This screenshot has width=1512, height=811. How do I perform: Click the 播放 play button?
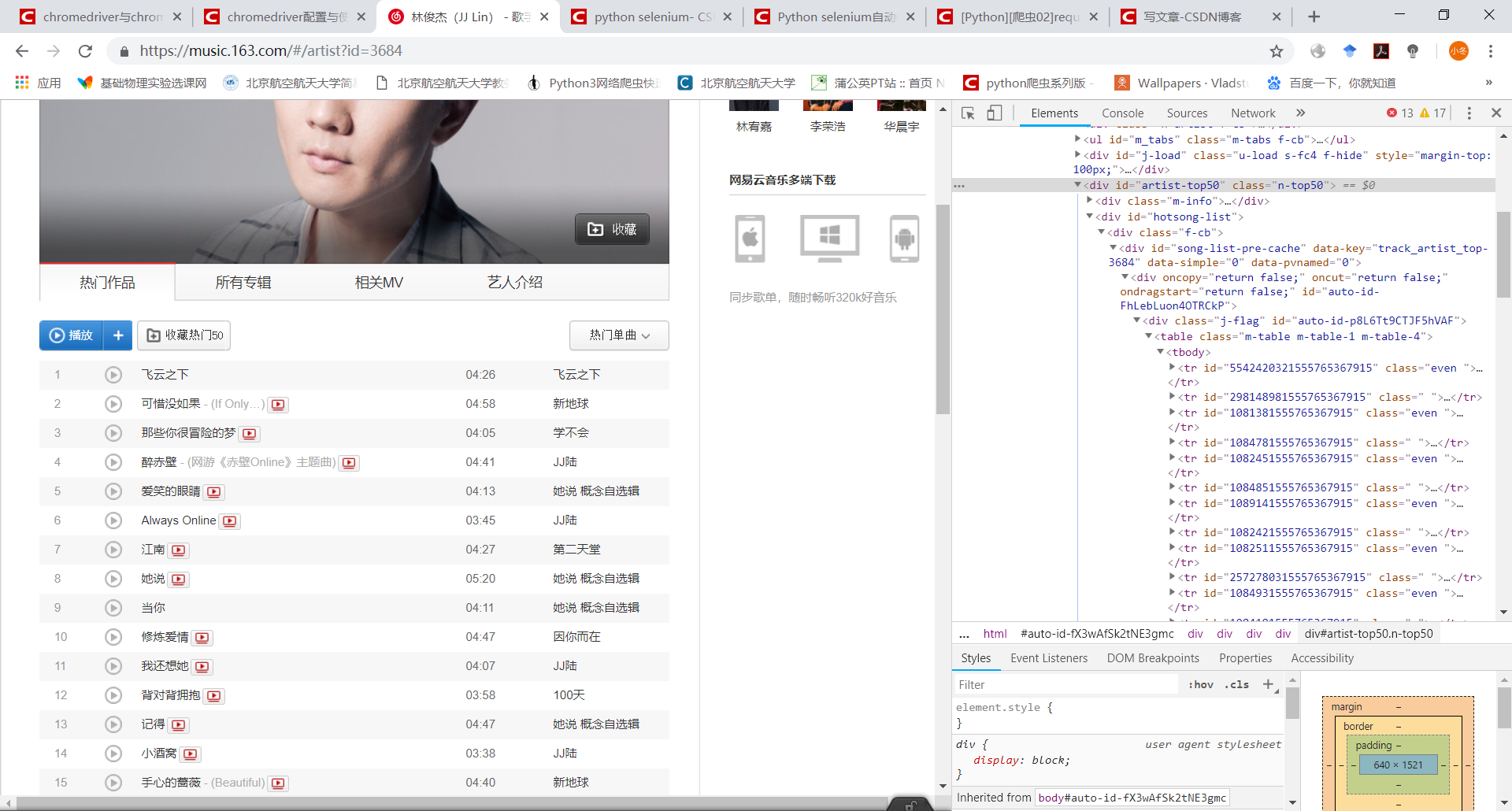pos(72,335)
